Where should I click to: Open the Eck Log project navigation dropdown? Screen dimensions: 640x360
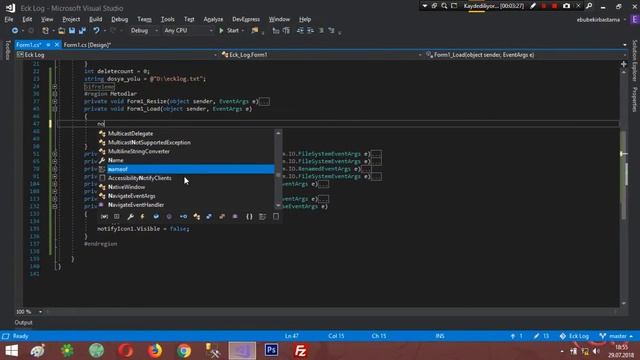(117, 55)
